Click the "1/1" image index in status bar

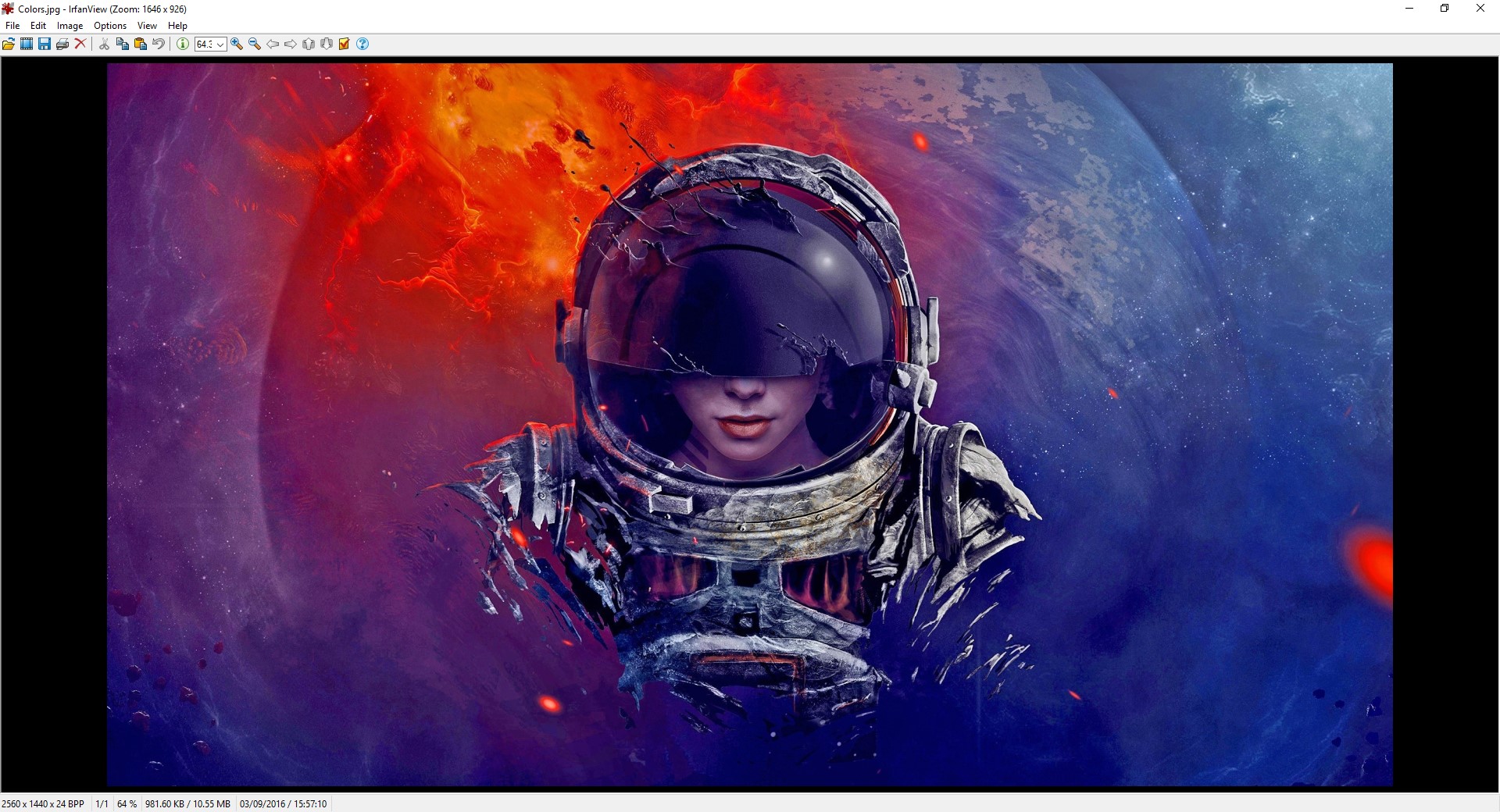pyautogui.click(x=102, y=804)
